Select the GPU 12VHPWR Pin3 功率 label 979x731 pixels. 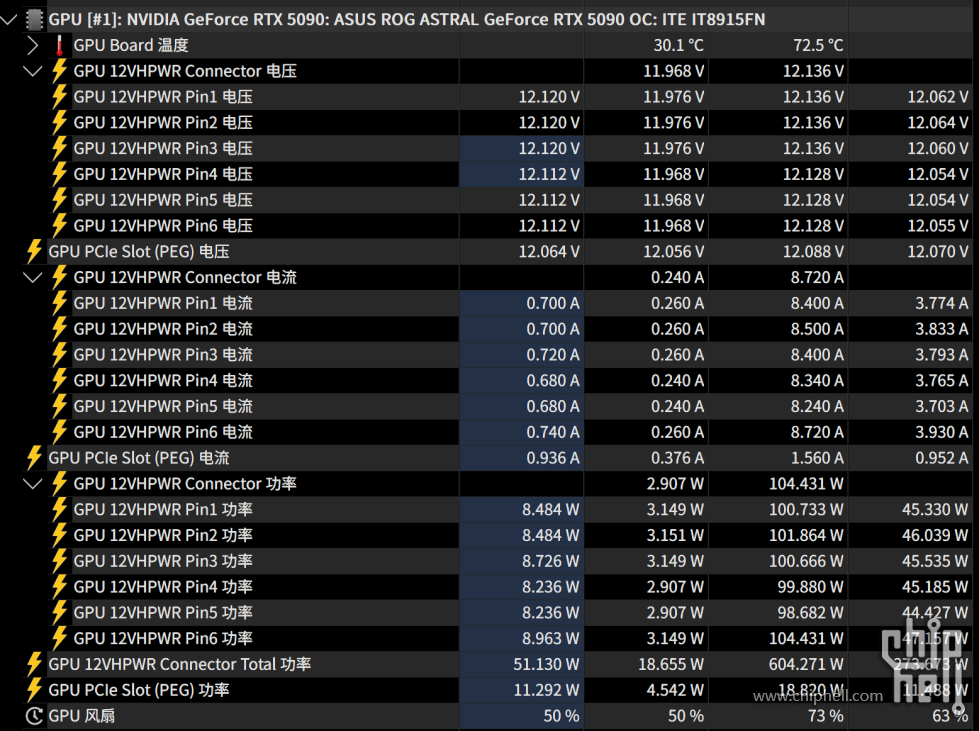point(163,561)
